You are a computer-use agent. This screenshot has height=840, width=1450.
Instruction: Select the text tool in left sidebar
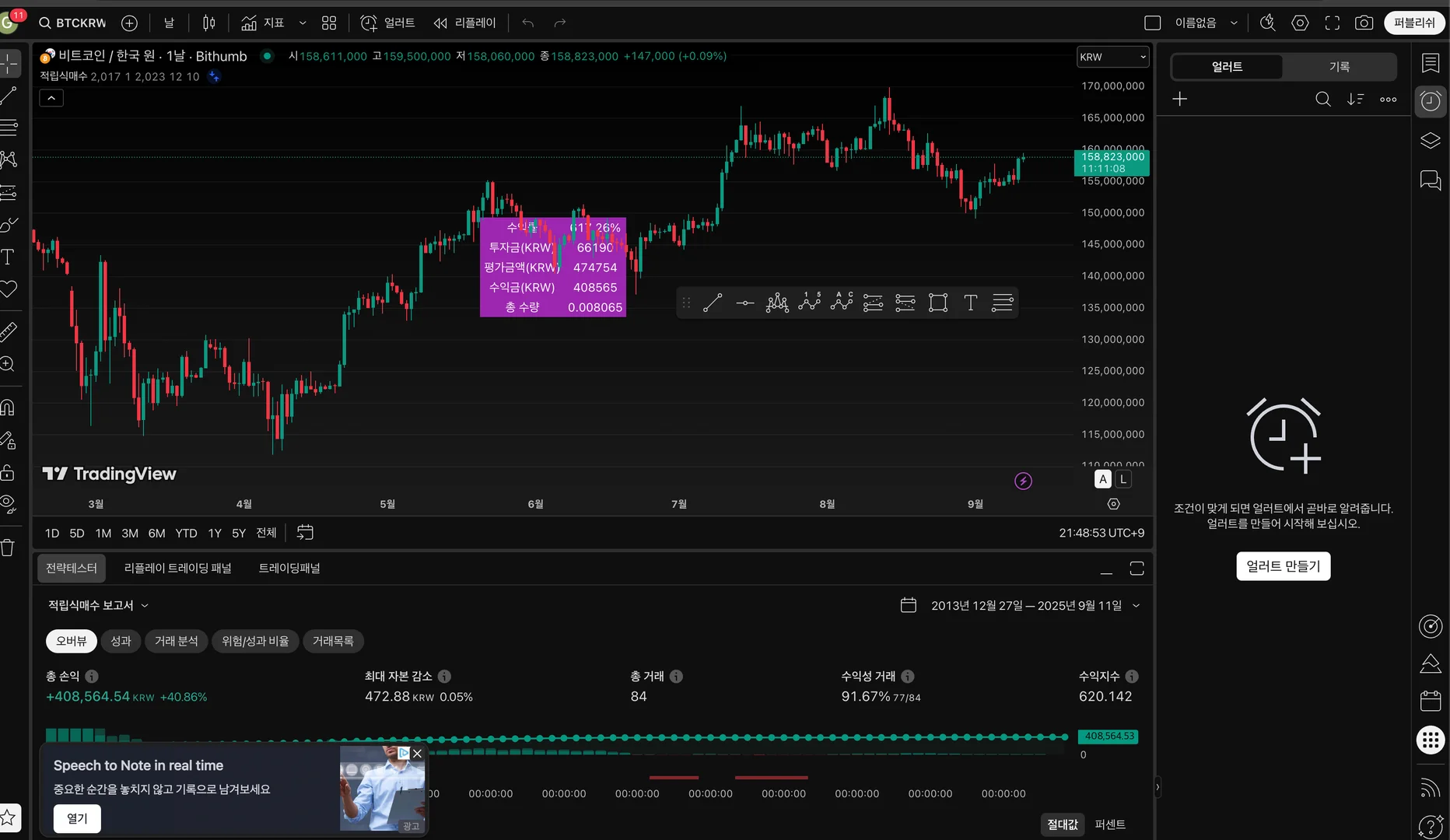[9, 257]
